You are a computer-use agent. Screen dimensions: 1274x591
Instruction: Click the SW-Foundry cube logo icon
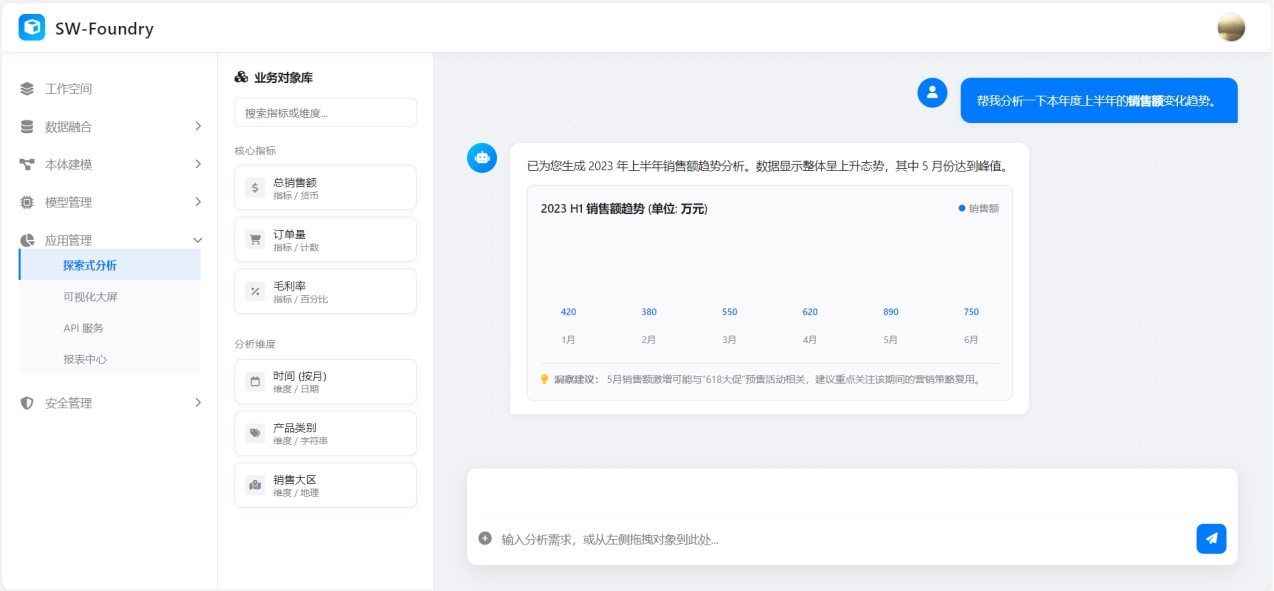click(x=32, y=28)
